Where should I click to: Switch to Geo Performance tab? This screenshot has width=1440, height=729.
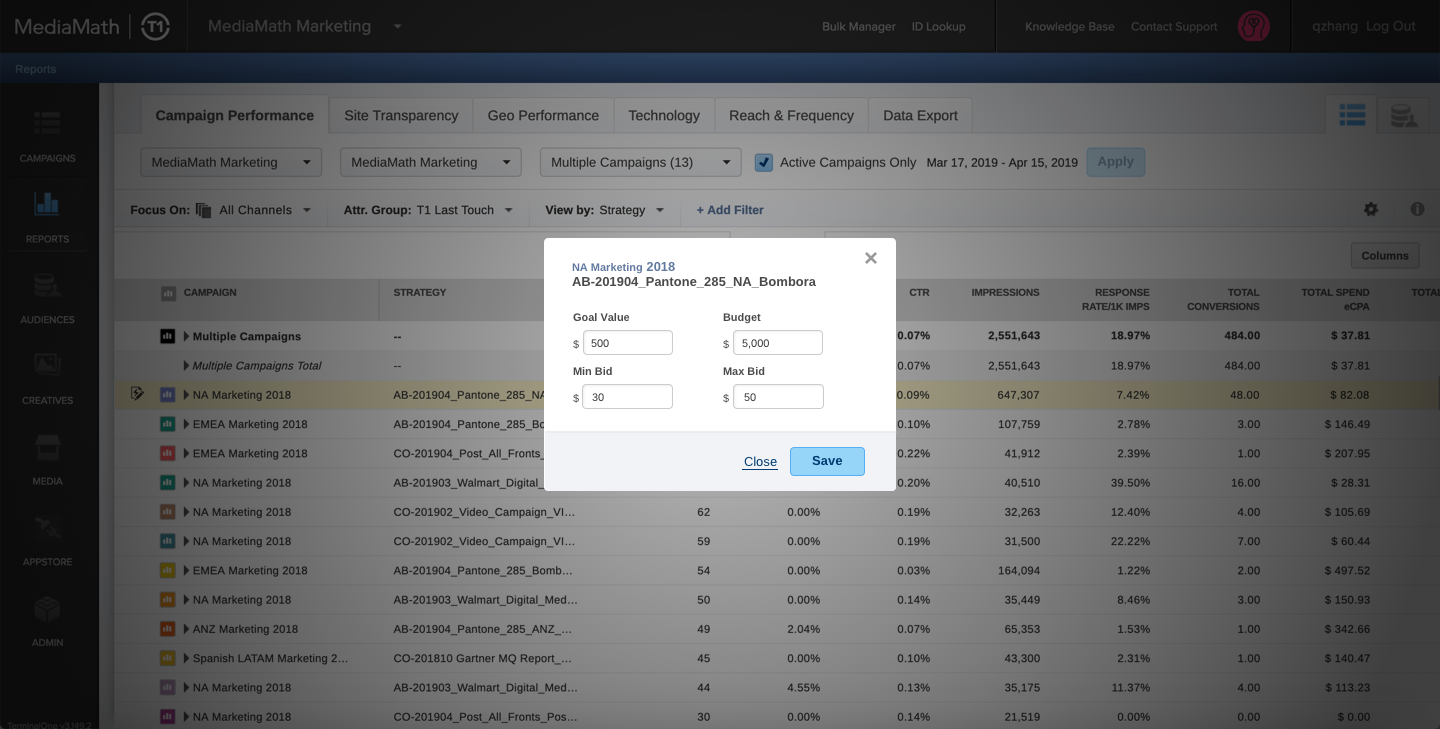[x=543, y=115]
